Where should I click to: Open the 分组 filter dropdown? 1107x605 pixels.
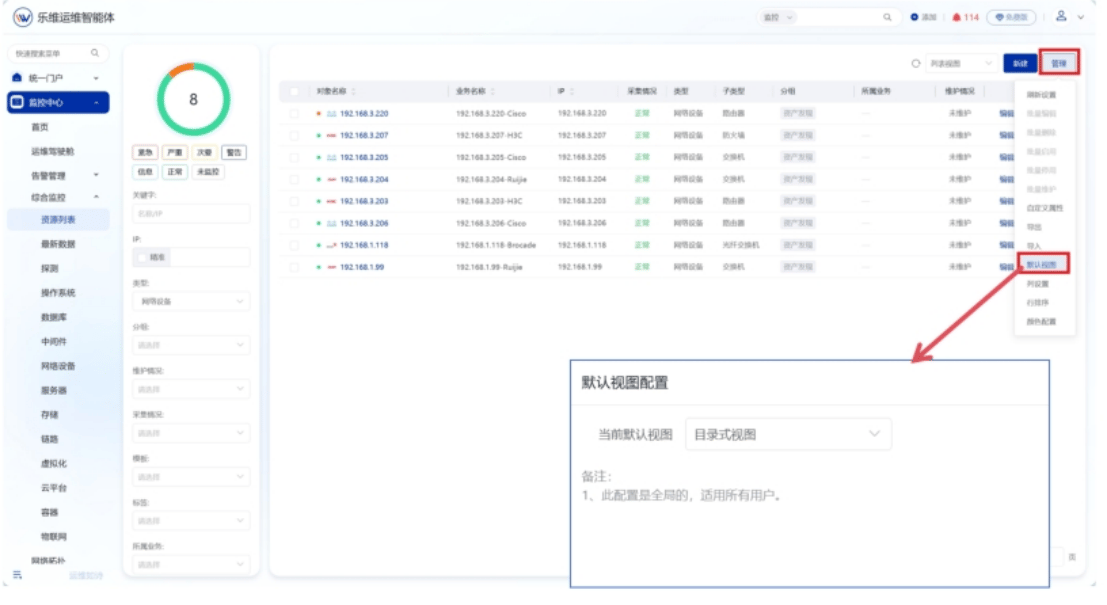click(x=191, y=345)
